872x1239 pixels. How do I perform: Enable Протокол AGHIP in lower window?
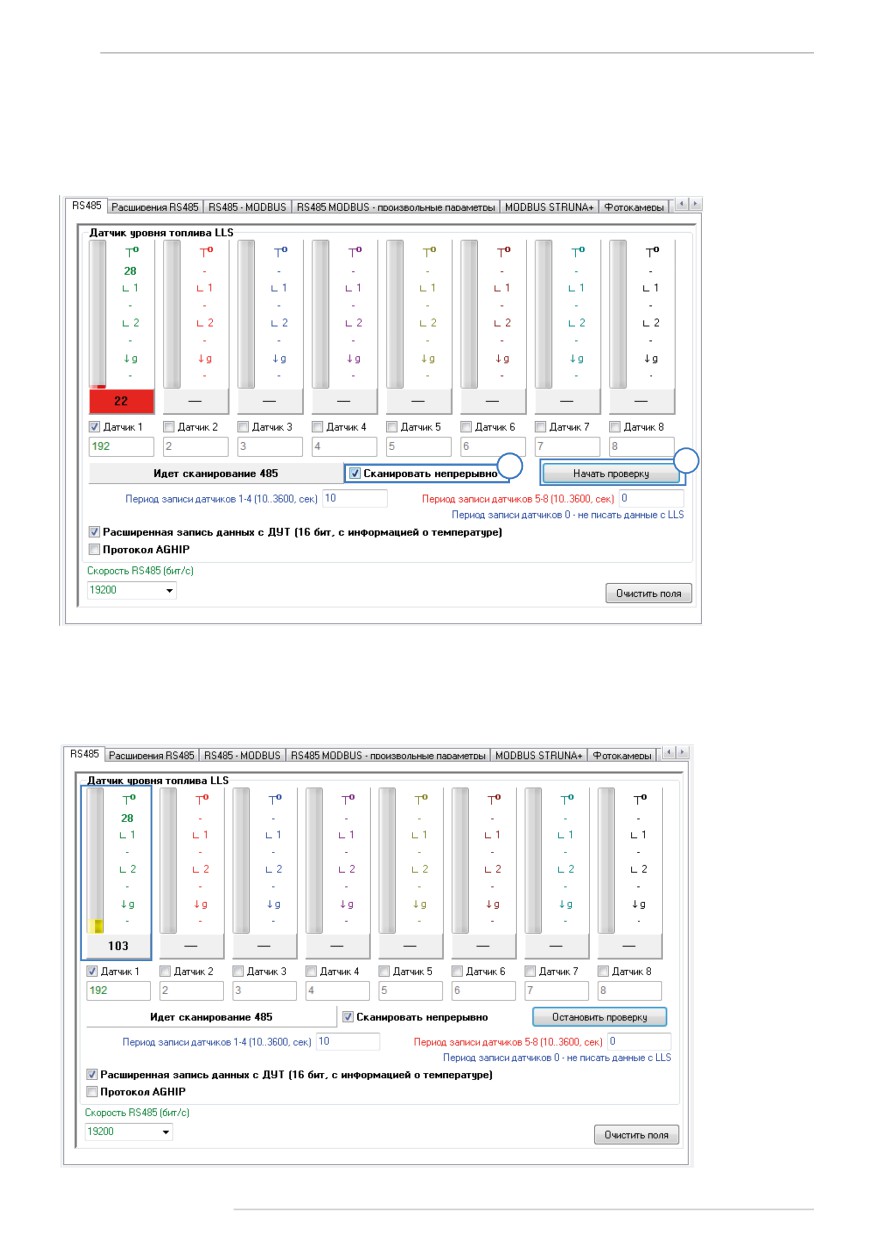[93, 1091]
